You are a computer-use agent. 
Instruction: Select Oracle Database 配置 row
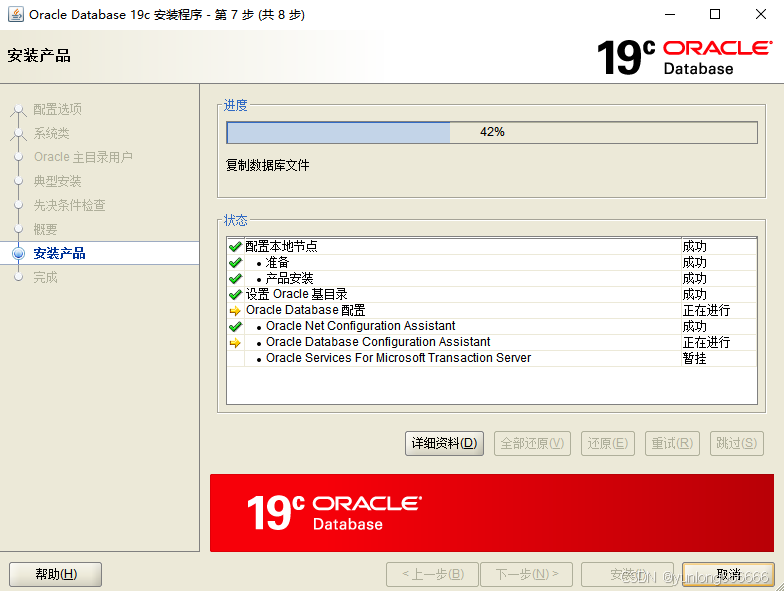[492, 310]
